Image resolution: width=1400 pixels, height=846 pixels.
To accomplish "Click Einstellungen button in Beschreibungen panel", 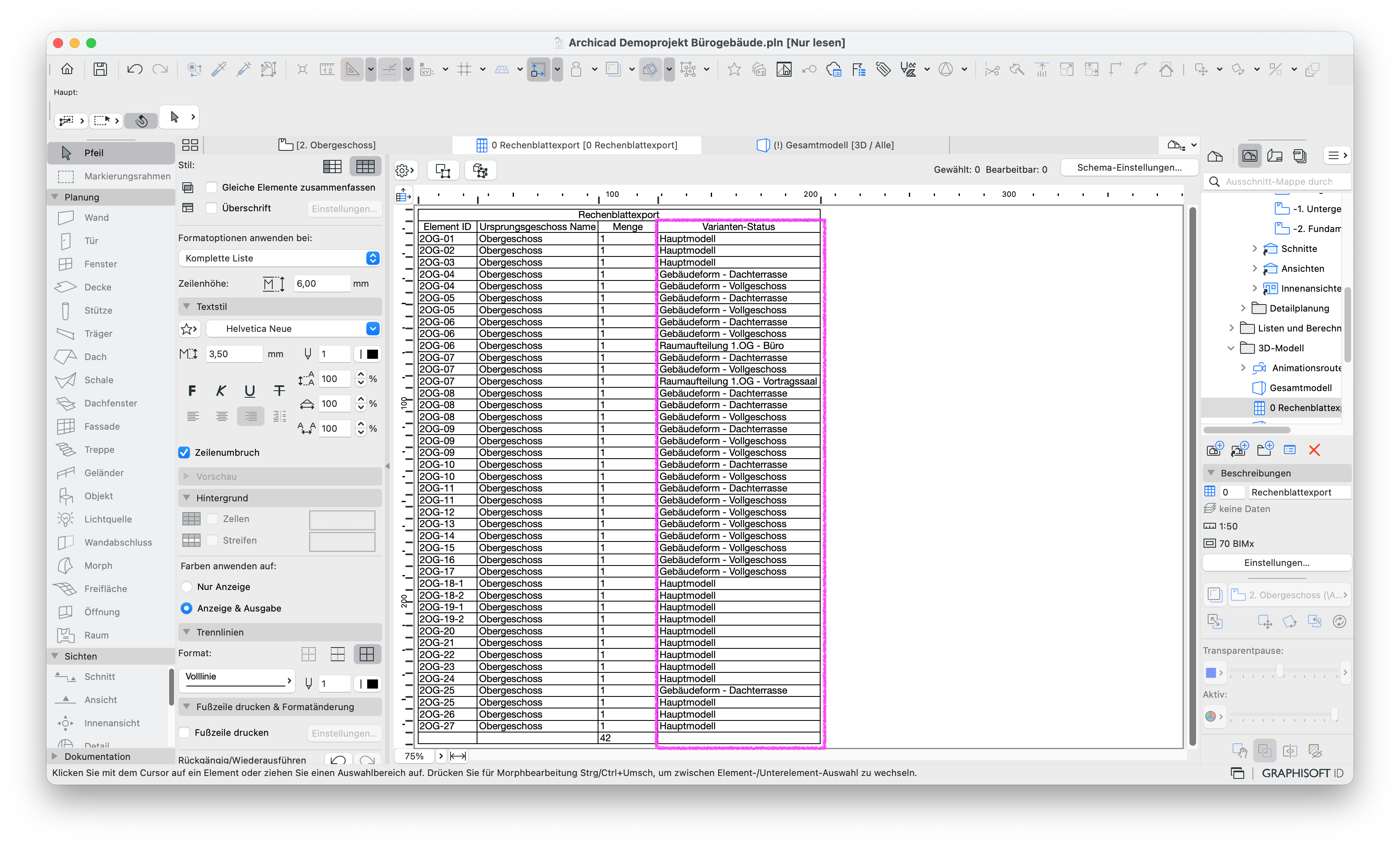I will [x=1277, y=563].
